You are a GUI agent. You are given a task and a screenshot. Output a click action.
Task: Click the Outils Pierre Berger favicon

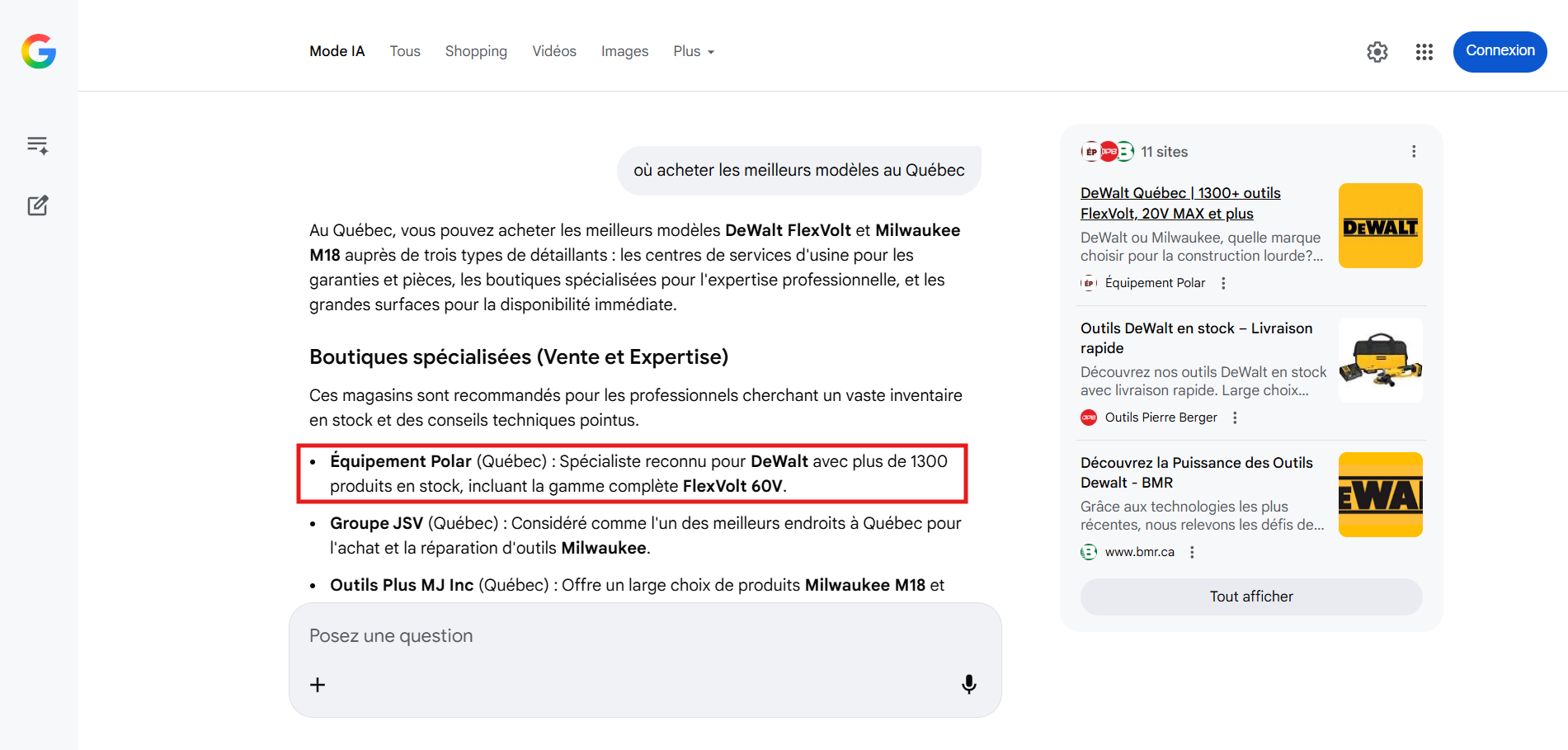tap(1089, 417)
